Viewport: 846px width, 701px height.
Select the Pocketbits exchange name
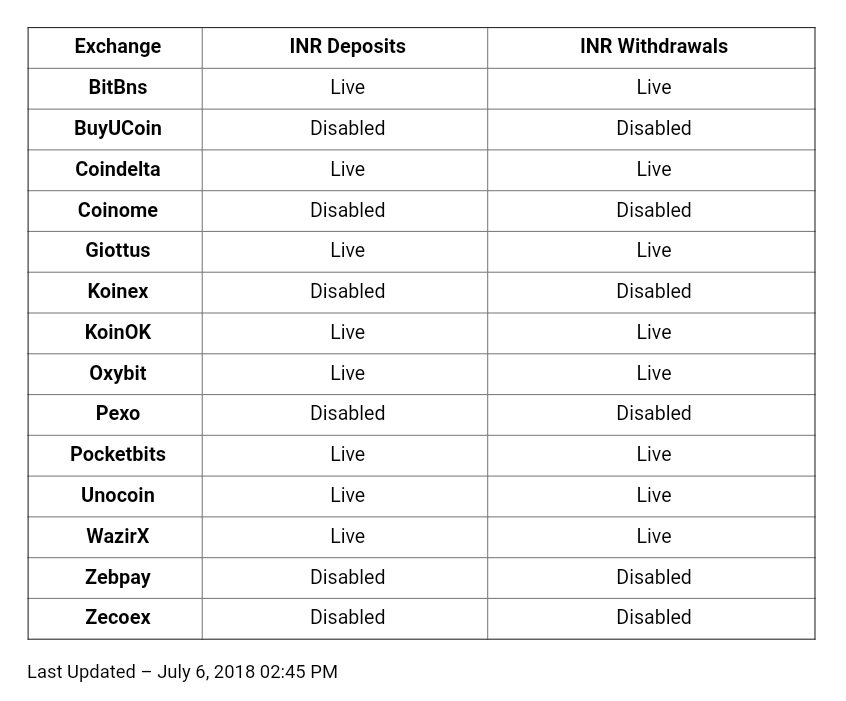coord(118,454)
